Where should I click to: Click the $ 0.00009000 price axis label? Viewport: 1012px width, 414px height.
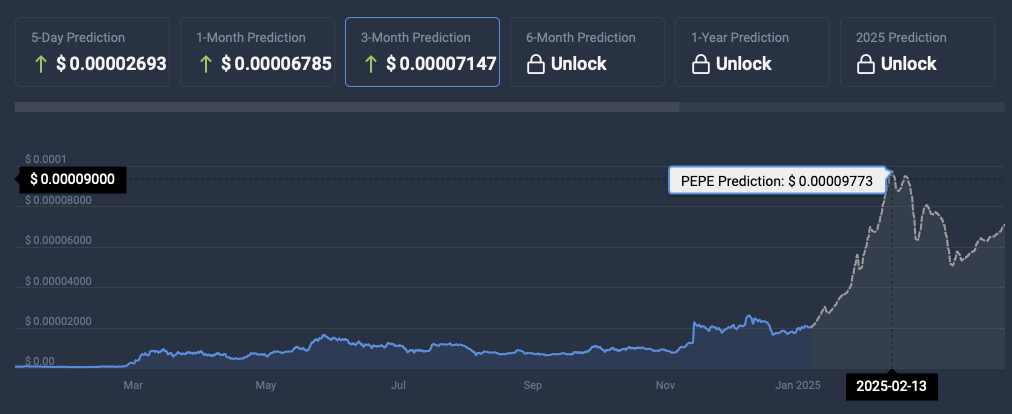pyautogui.click(x=72, y=179)
